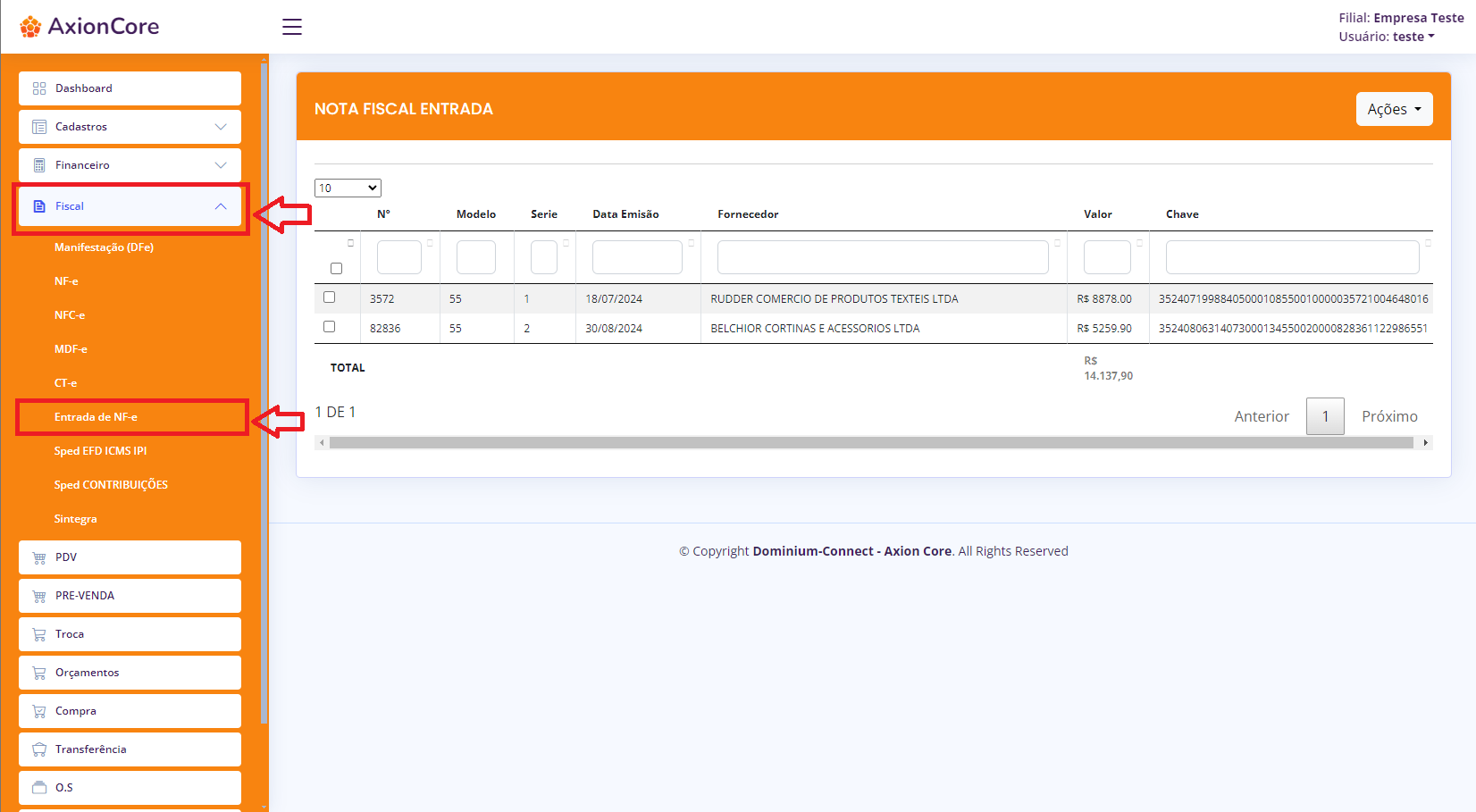Screen dimensions: 1476x812
Task: Click the Modelo column filter field
Action: tap(476, 257)
